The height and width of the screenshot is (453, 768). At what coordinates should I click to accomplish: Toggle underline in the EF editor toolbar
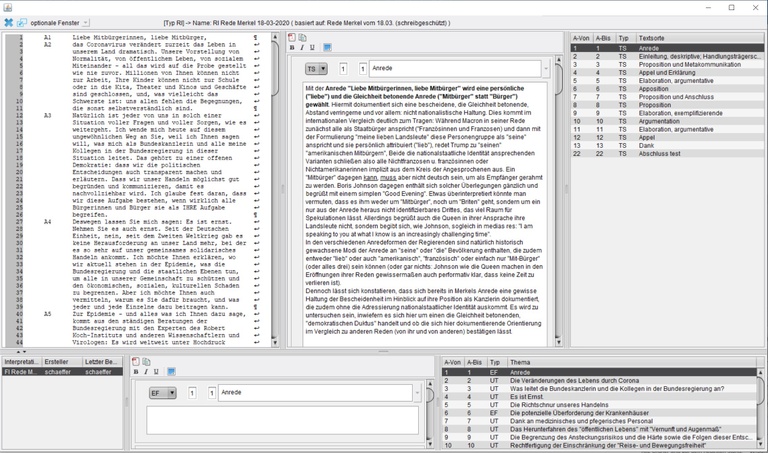pos(156,372)
